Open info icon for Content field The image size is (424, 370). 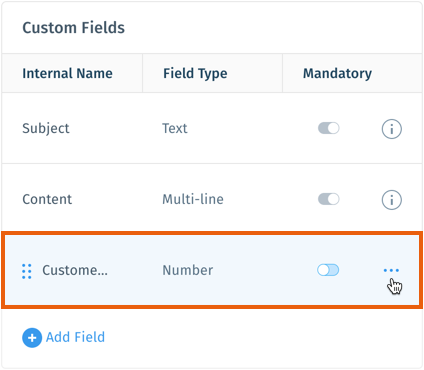pyautogui.click(x=391, y=200)
